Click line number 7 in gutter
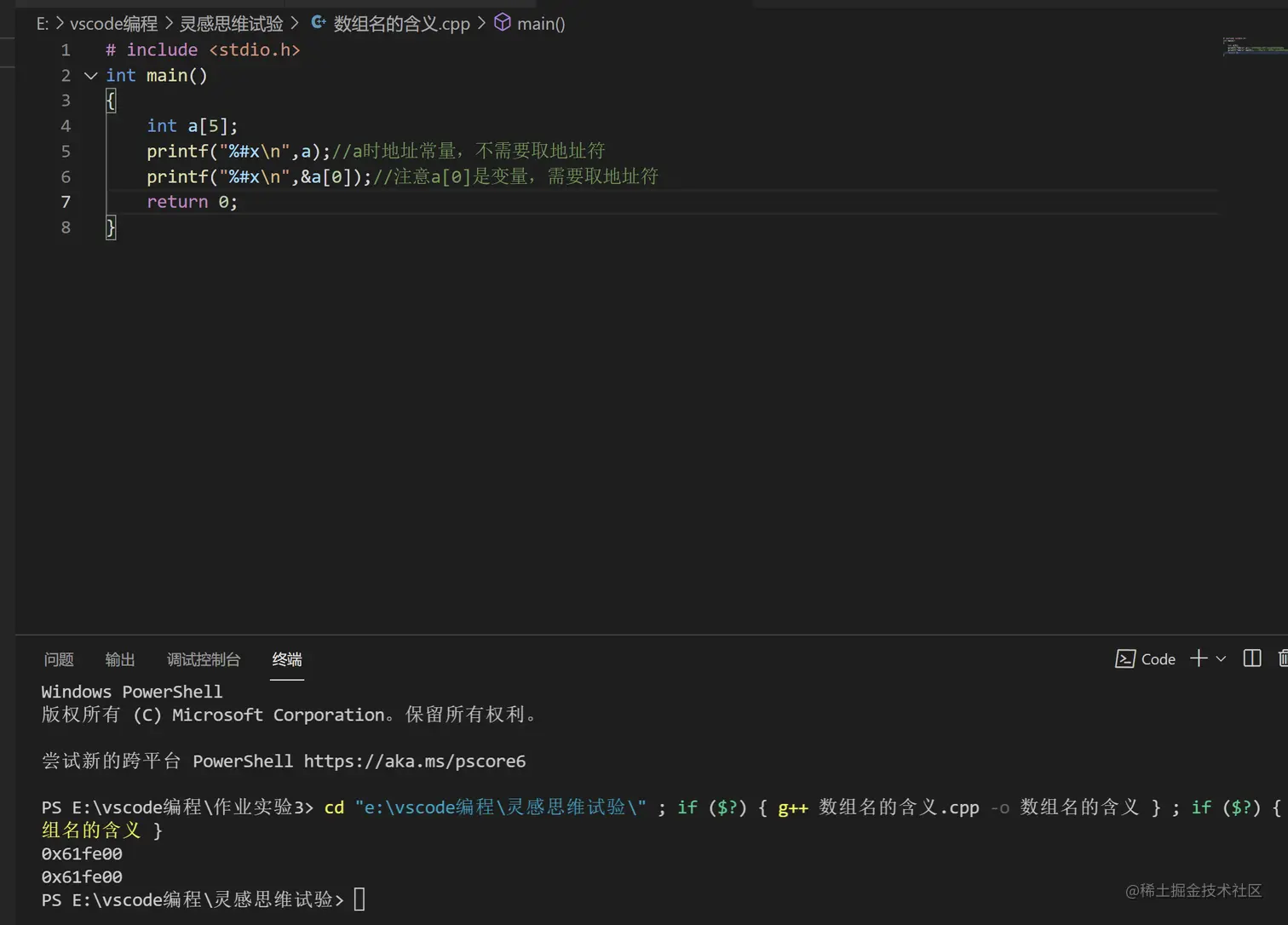1288x925 pixels. 66,202
